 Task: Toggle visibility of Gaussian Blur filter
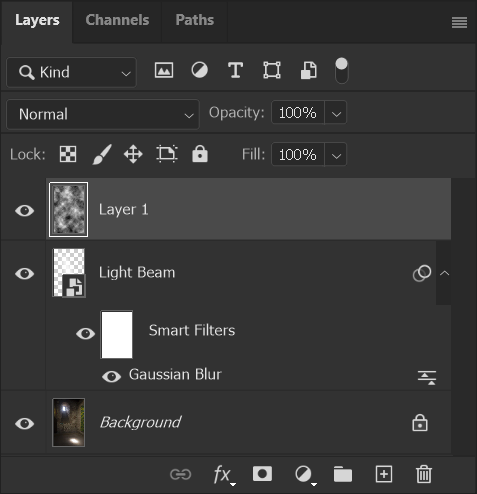point(111,376)
